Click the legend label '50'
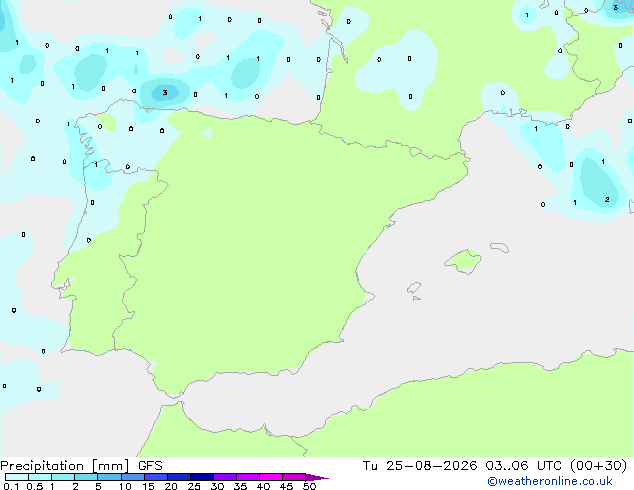Viewport: 634px width, 490px height. pos(310,486)
